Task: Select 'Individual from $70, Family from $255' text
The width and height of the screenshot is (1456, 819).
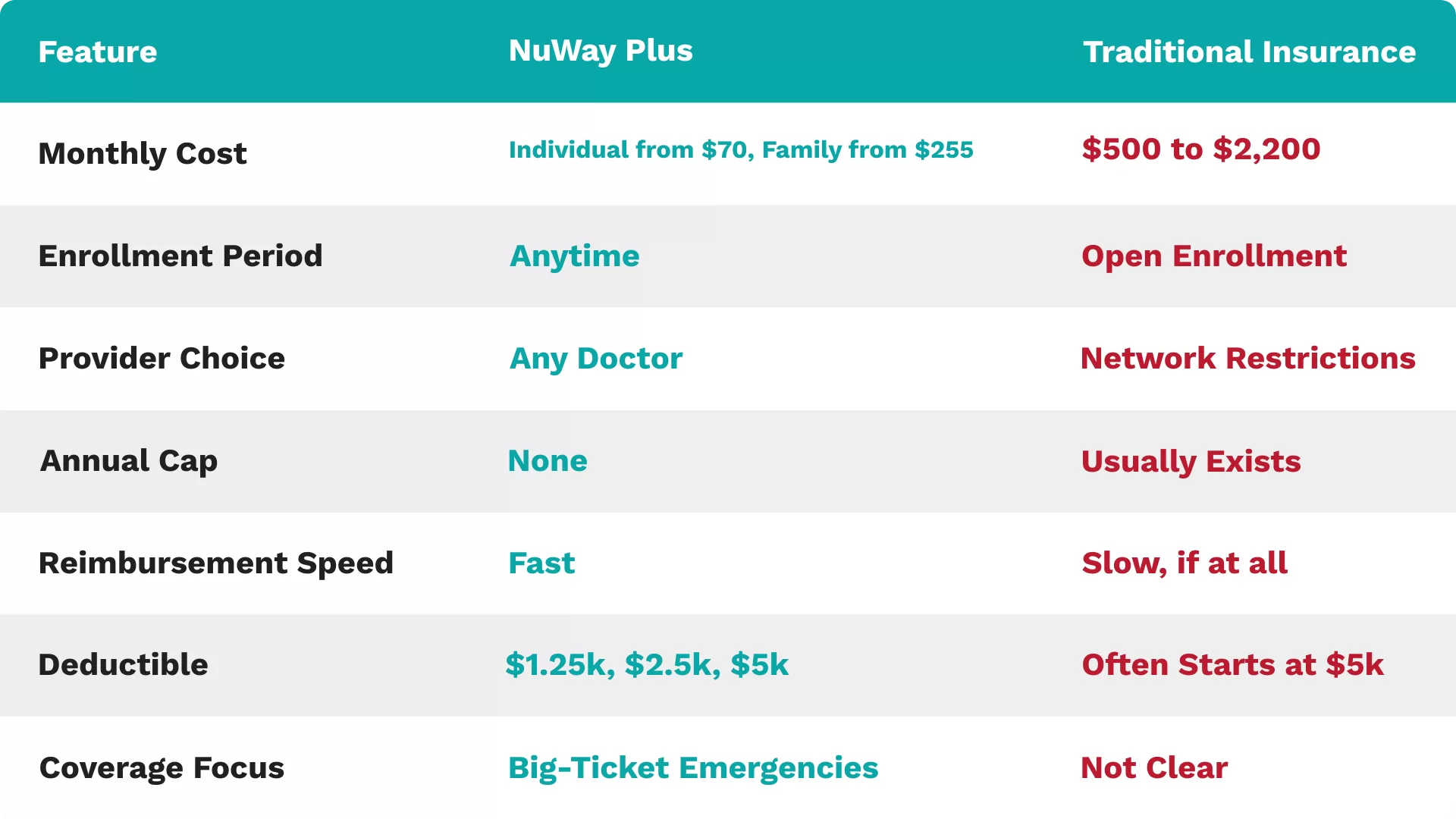Action: [741, 149]
